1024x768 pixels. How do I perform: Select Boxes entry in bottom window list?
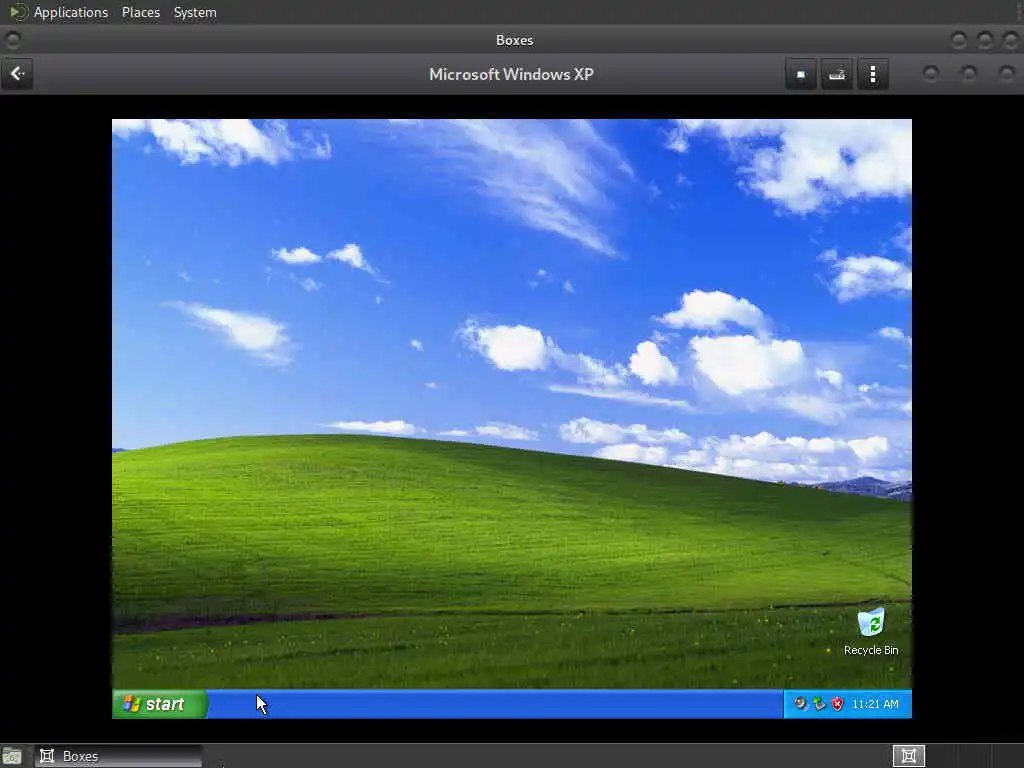[x=118, y=756]
